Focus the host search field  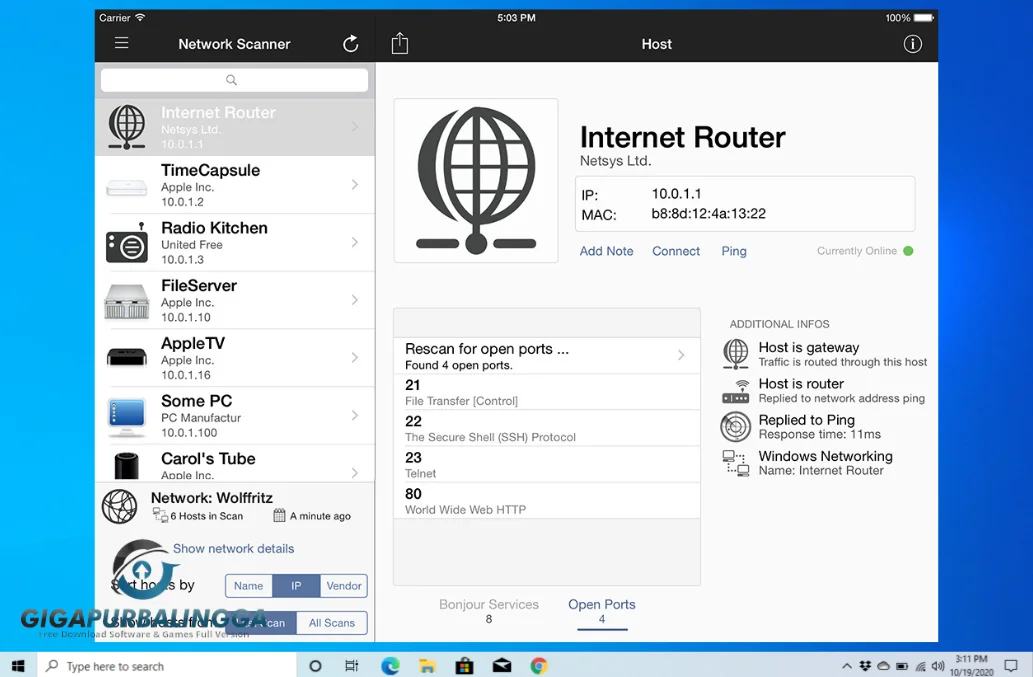click(x=234, y=80)
